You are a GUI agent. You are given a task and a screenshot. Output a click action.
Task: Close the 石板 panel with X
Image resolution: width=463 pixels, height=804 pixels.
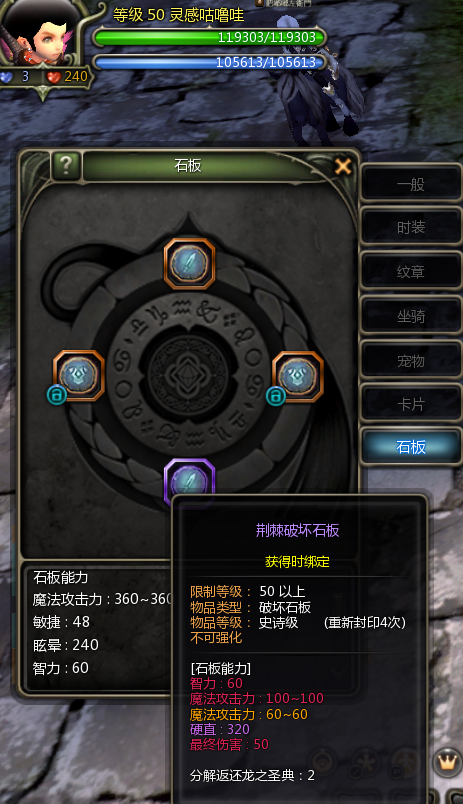343,166
